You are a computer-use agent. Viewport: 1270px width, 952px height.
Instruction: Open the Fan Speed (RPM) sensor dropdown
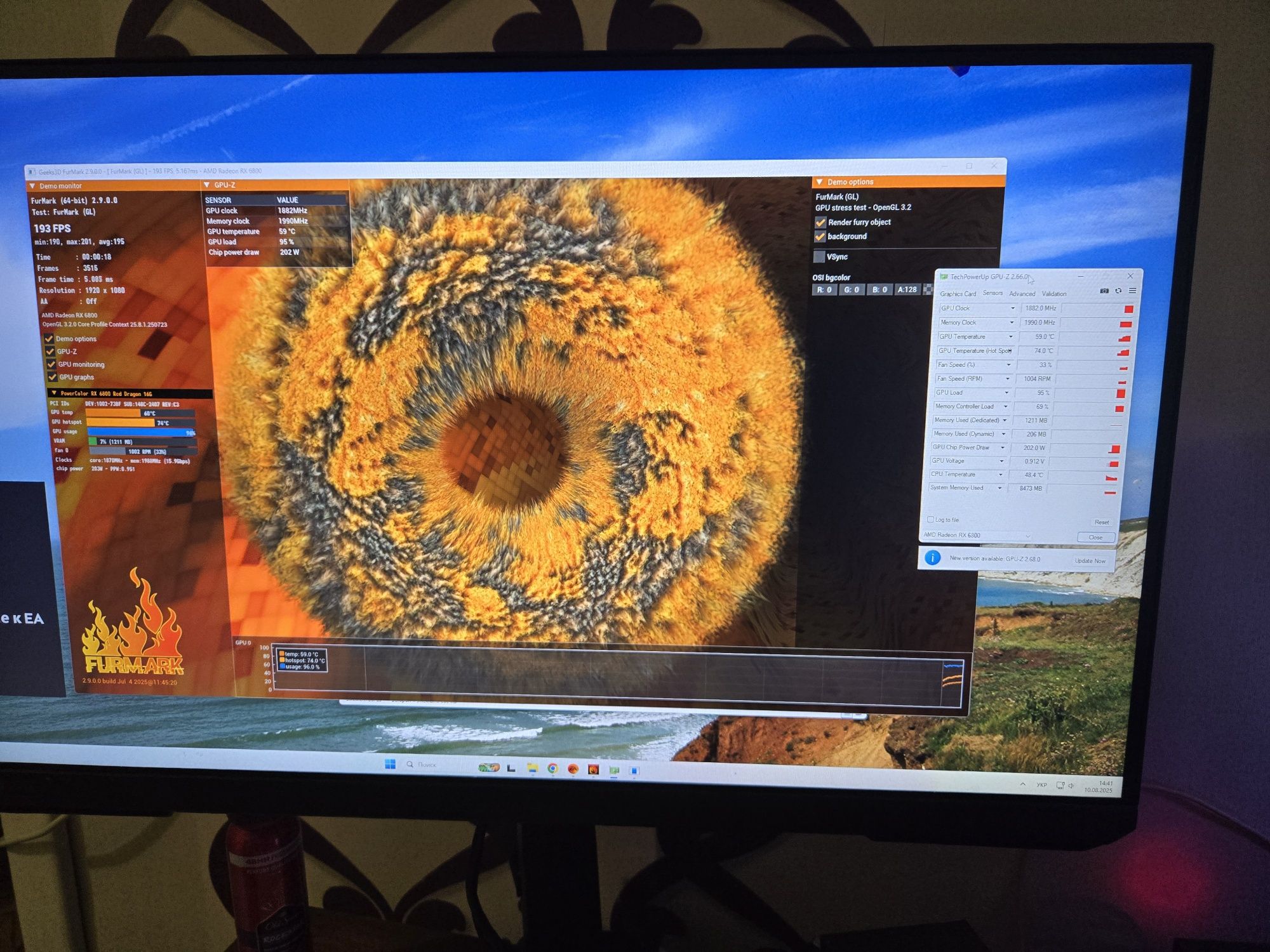click(x=1007, y=379)
